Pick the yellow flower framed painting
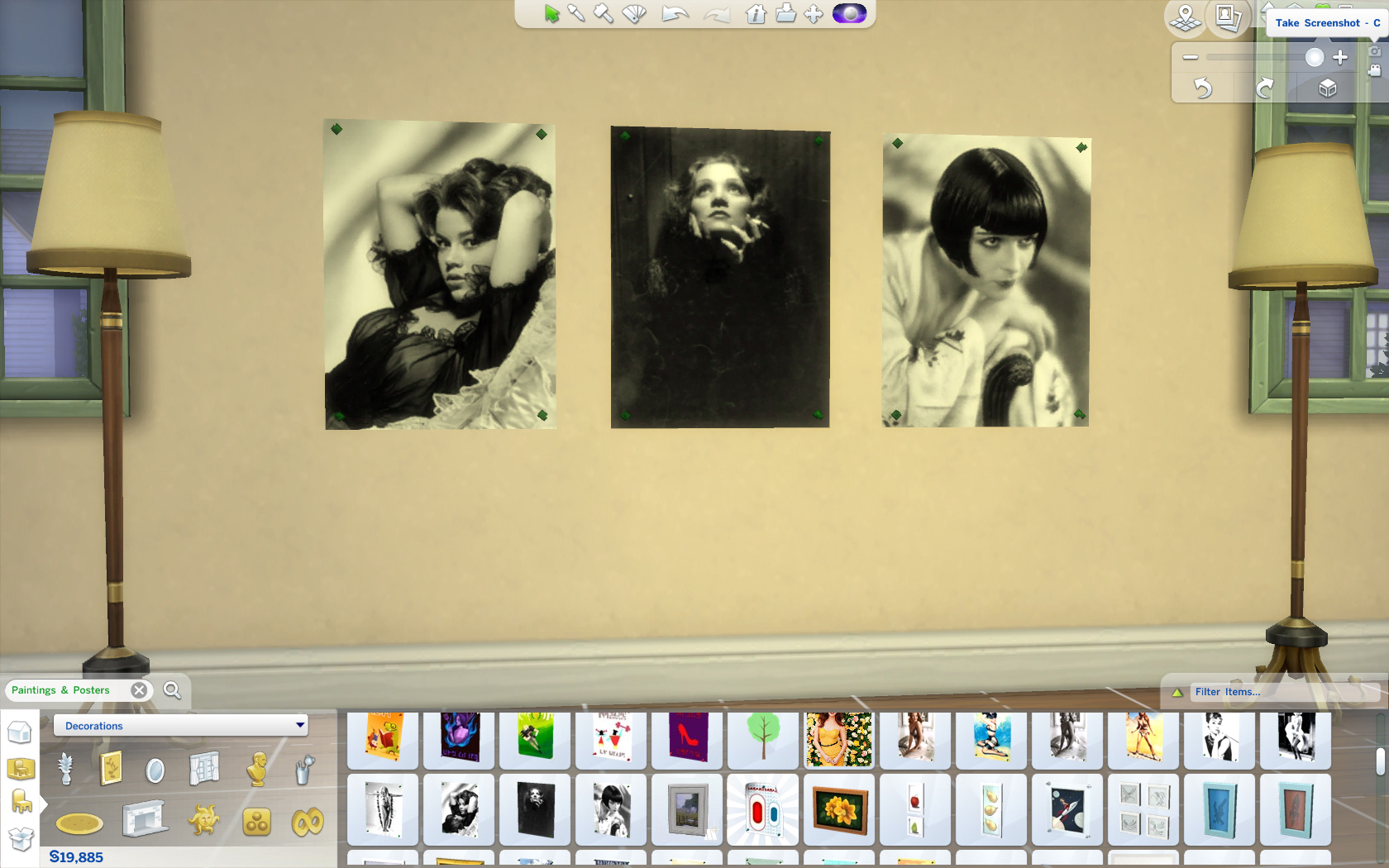The height and width of the screenshot is (868, 1389). [839, 810]
